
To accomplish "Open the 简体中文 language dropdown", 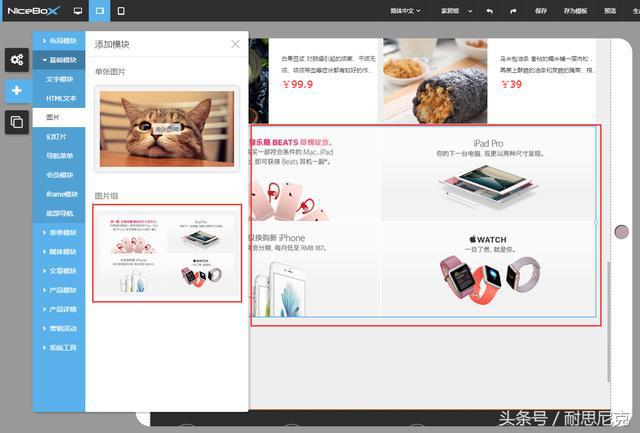I will 406,11.
